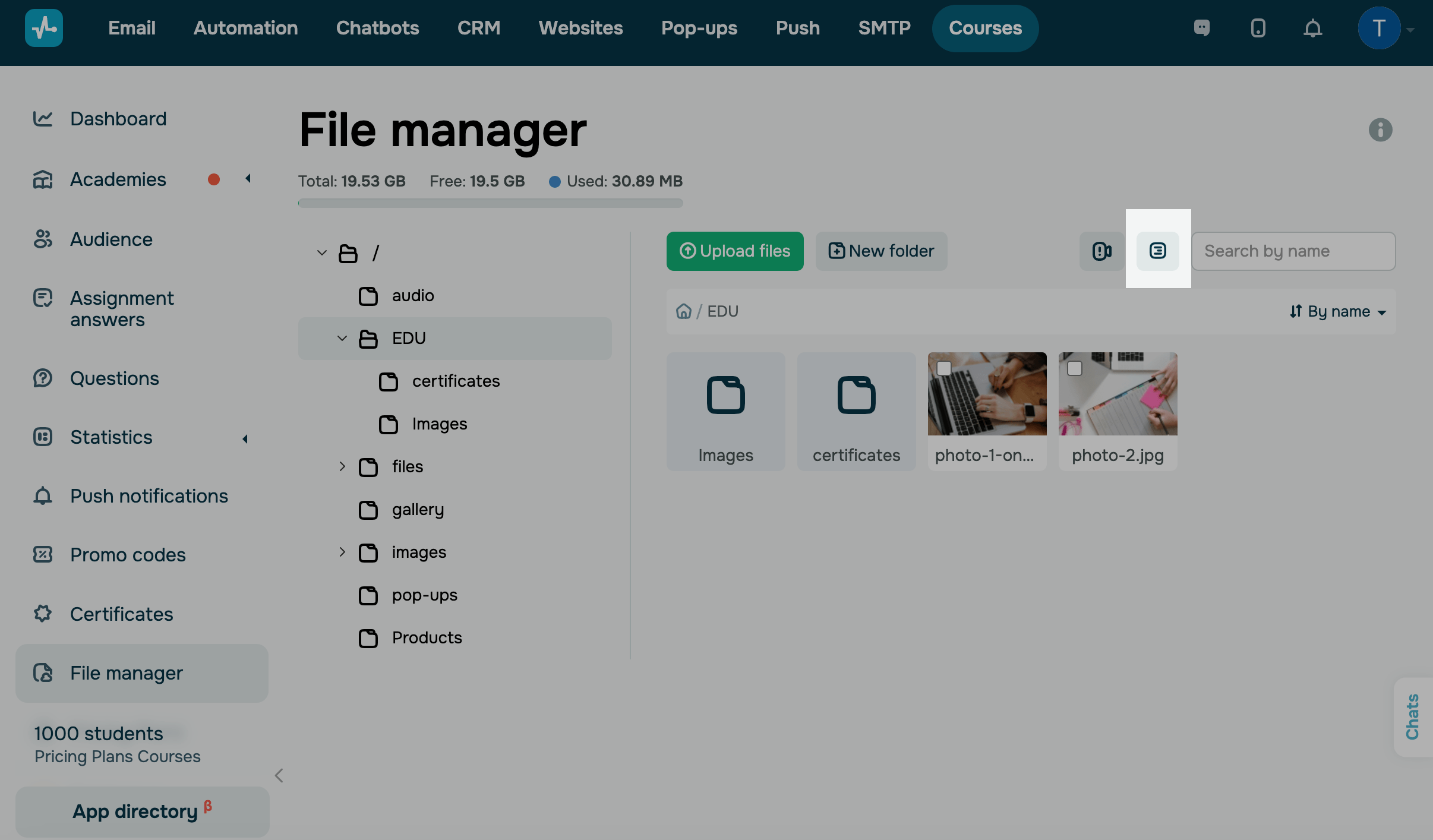Open the By name sort dropdown

1338,311
